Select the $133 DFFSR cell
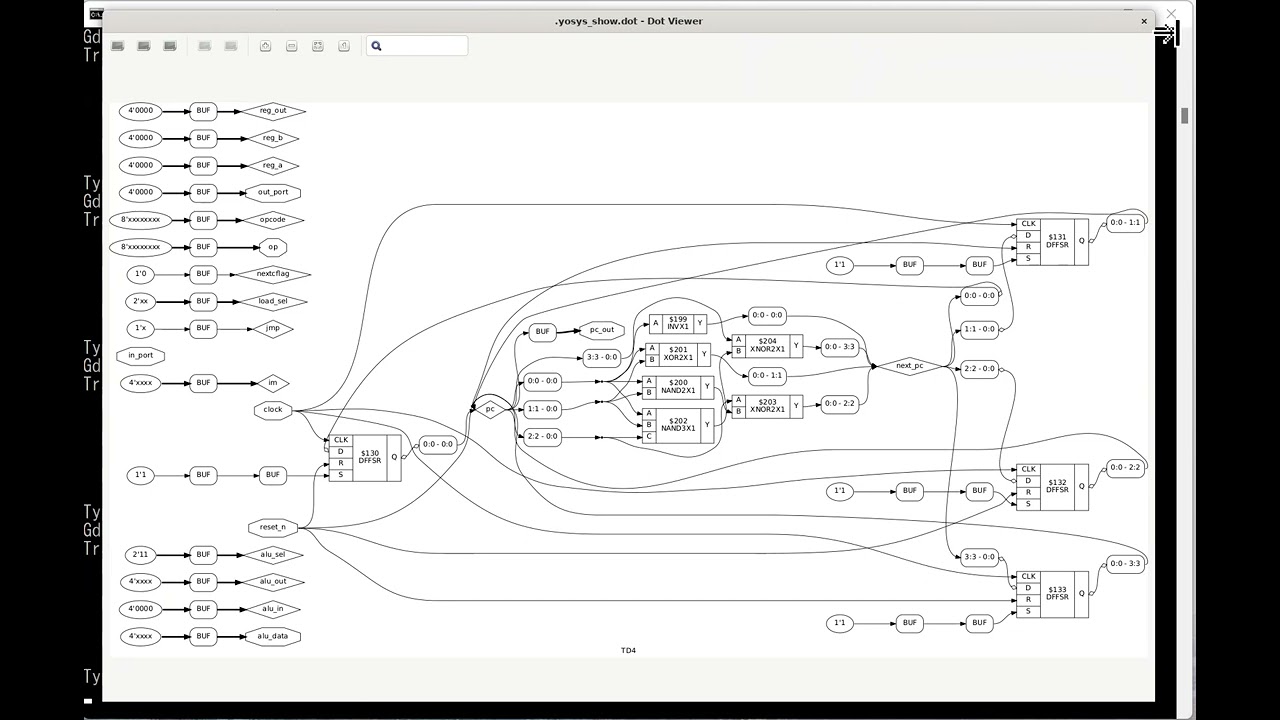 (x=1052, y=594)
